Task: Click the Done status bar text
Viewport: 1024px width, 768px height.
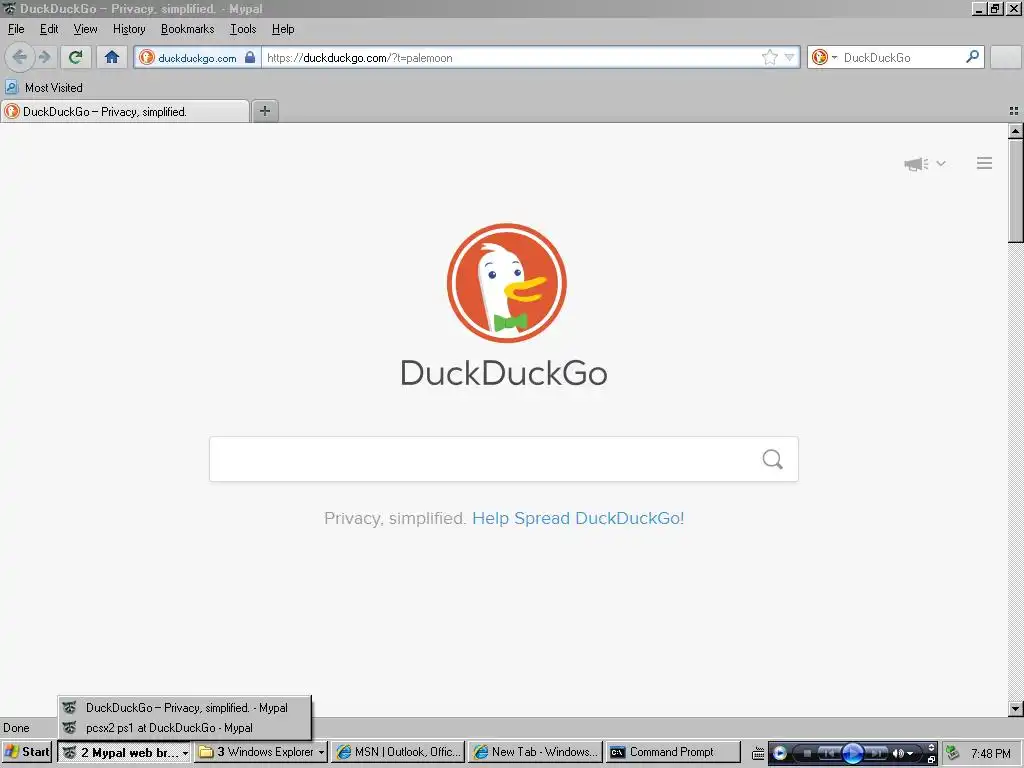Action: pyautogui.click(x=16, y=728)
